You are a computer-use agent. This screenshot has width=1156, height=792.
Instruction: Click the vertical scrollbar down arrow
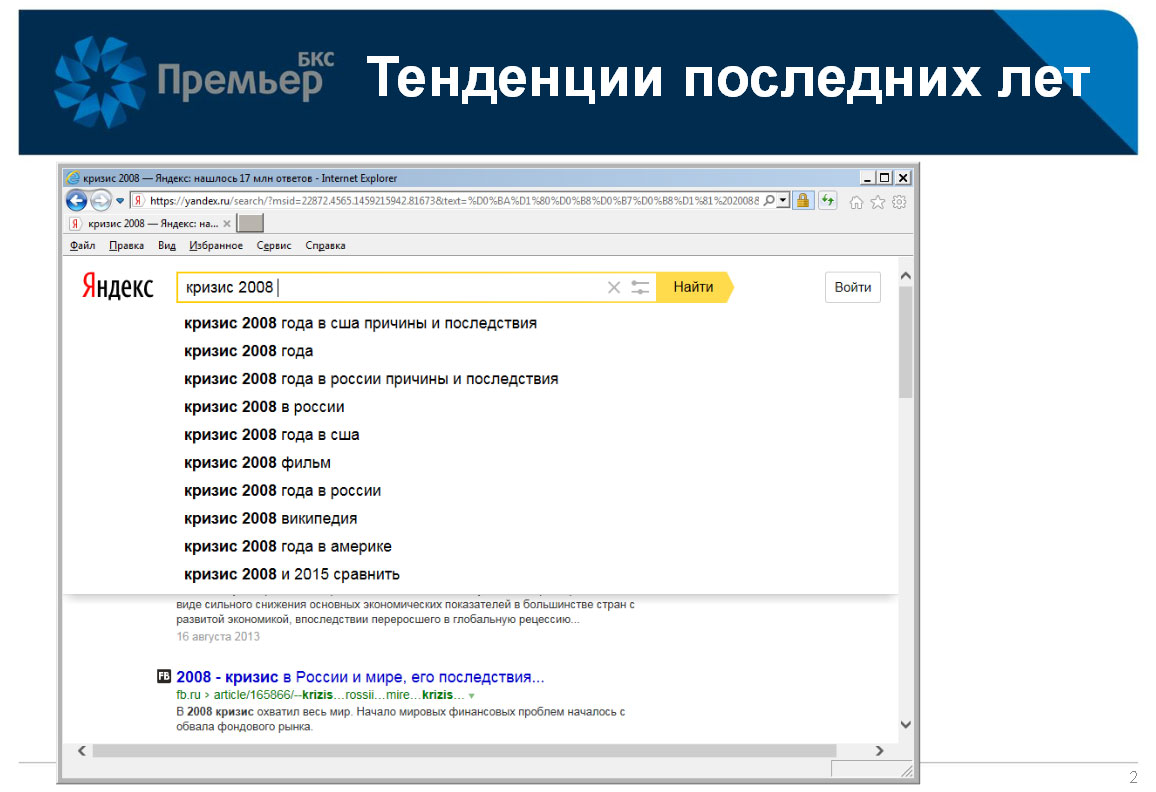coord(905,725)
